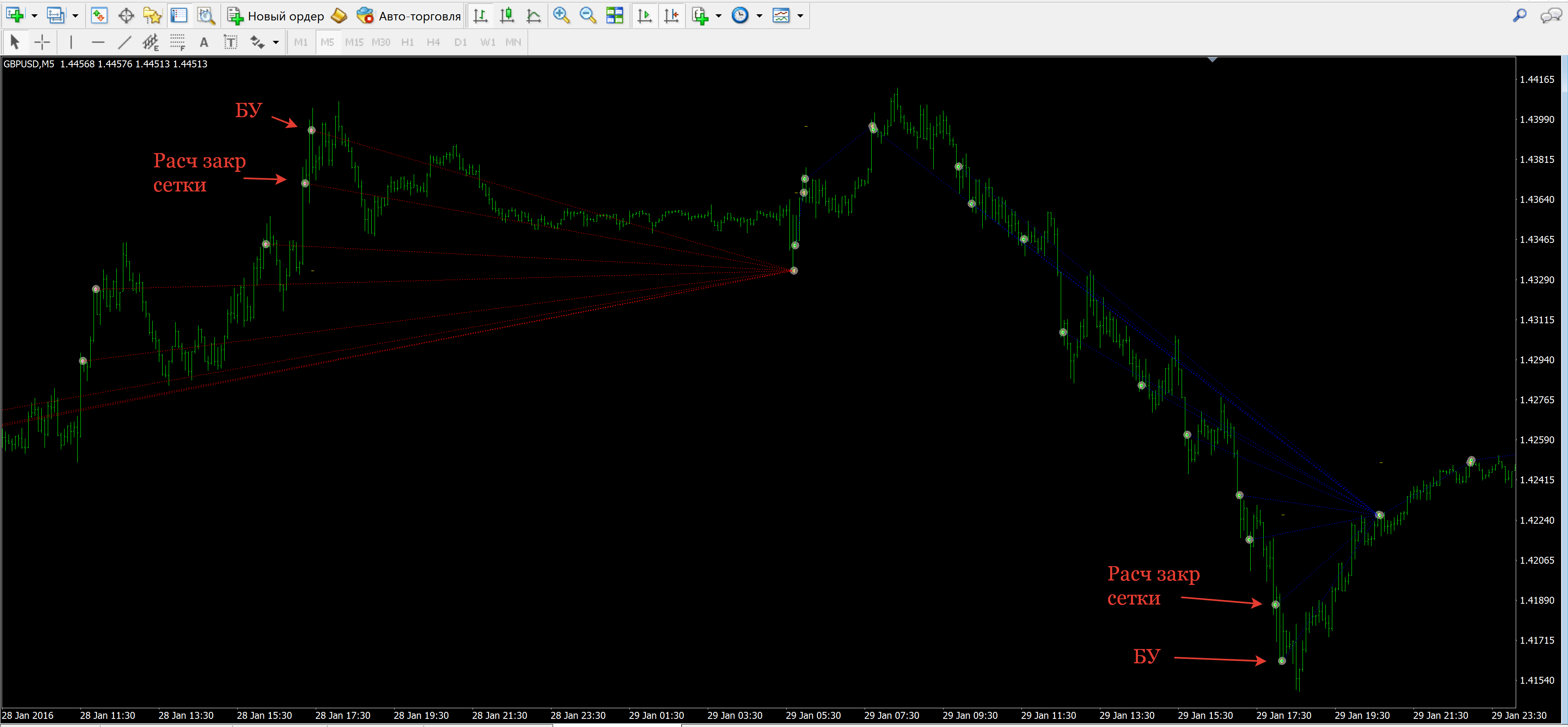Switch chart to bar chart type
This screenshot has width=1568, height=727.
pos(480,16)
